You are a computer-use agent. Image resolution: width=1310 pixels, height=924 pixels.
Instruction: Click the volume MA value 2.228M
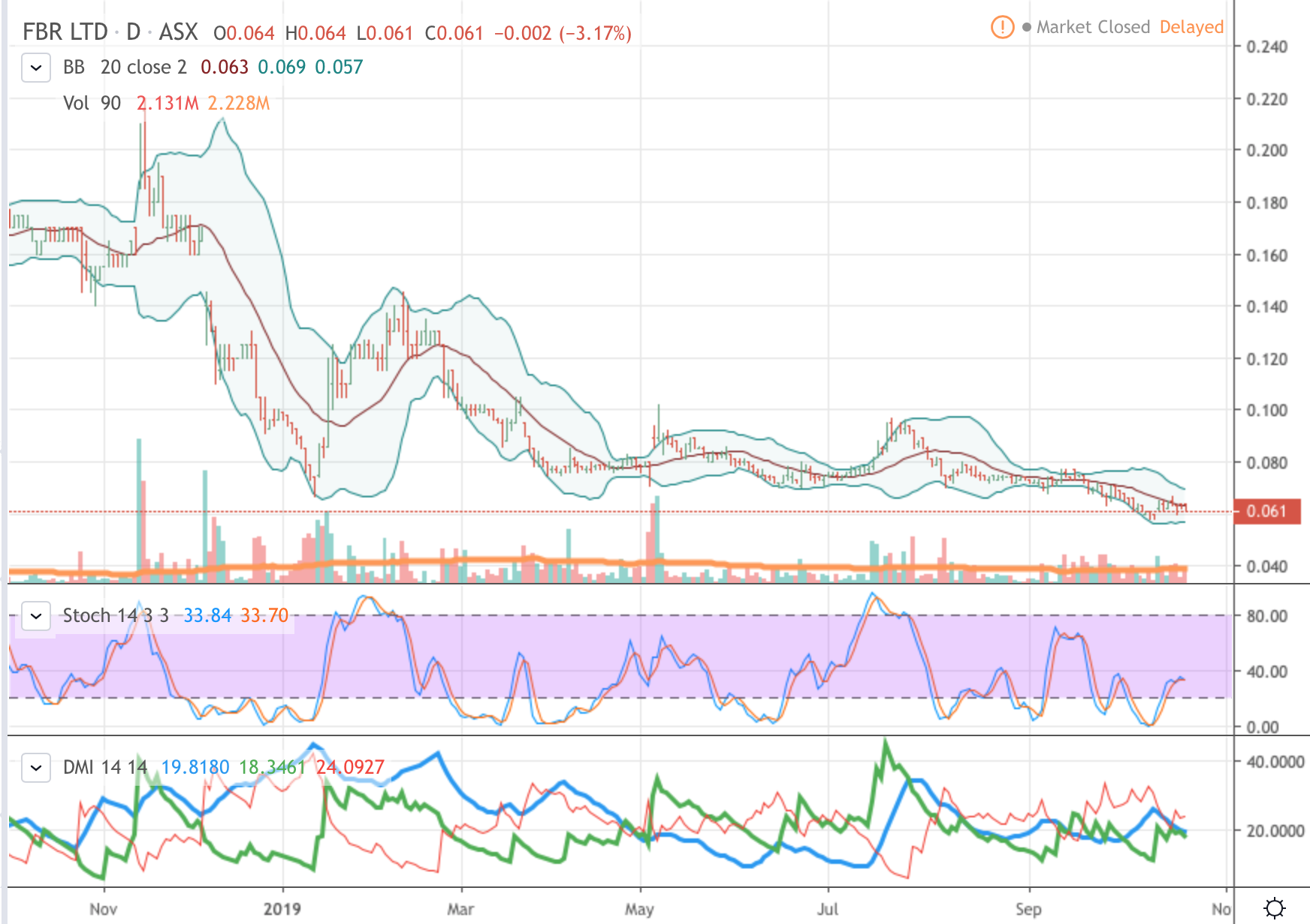(238, 103)
